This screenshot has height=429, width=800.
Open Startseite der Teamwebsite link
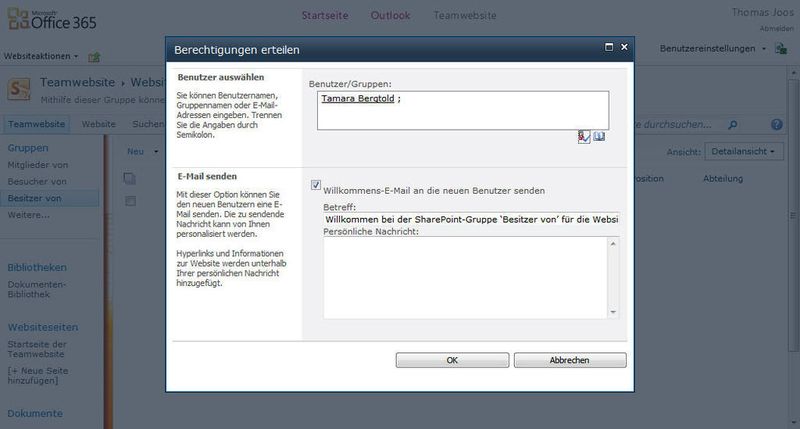click(x=37, y=349)
